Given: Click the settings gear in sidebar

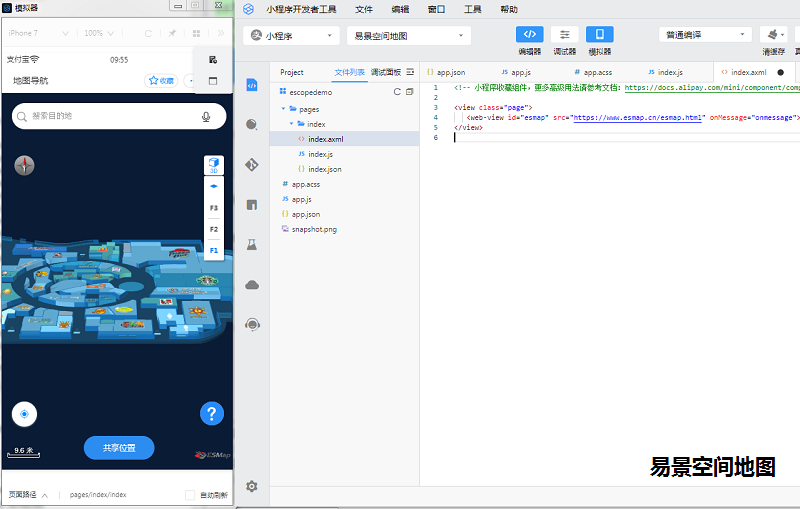Looking at the screenshot, I should coord(252,486).
